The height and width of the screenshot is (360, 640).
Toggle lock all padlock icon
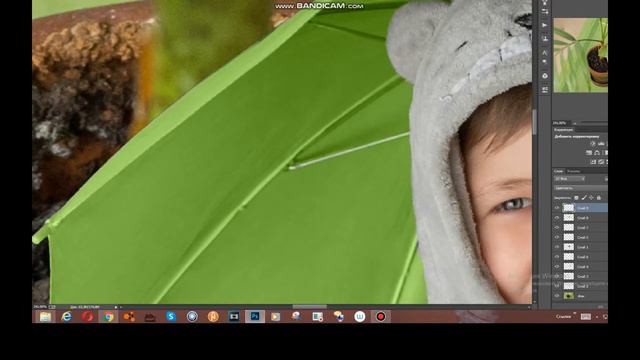(x=599, y=198)
